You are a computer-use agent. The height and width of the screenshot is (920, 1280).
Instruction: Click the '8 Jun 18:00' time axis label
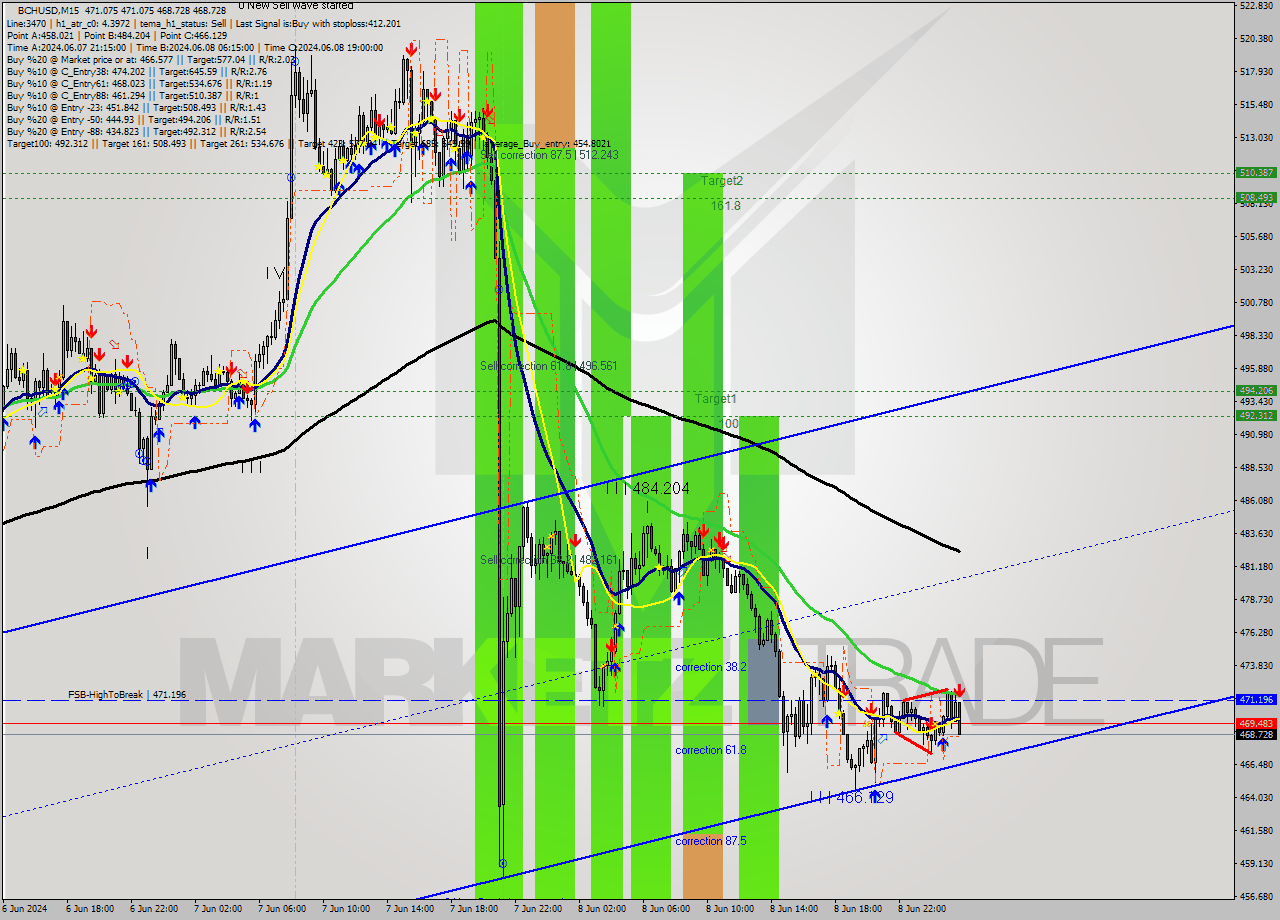(x=858, y=909)
